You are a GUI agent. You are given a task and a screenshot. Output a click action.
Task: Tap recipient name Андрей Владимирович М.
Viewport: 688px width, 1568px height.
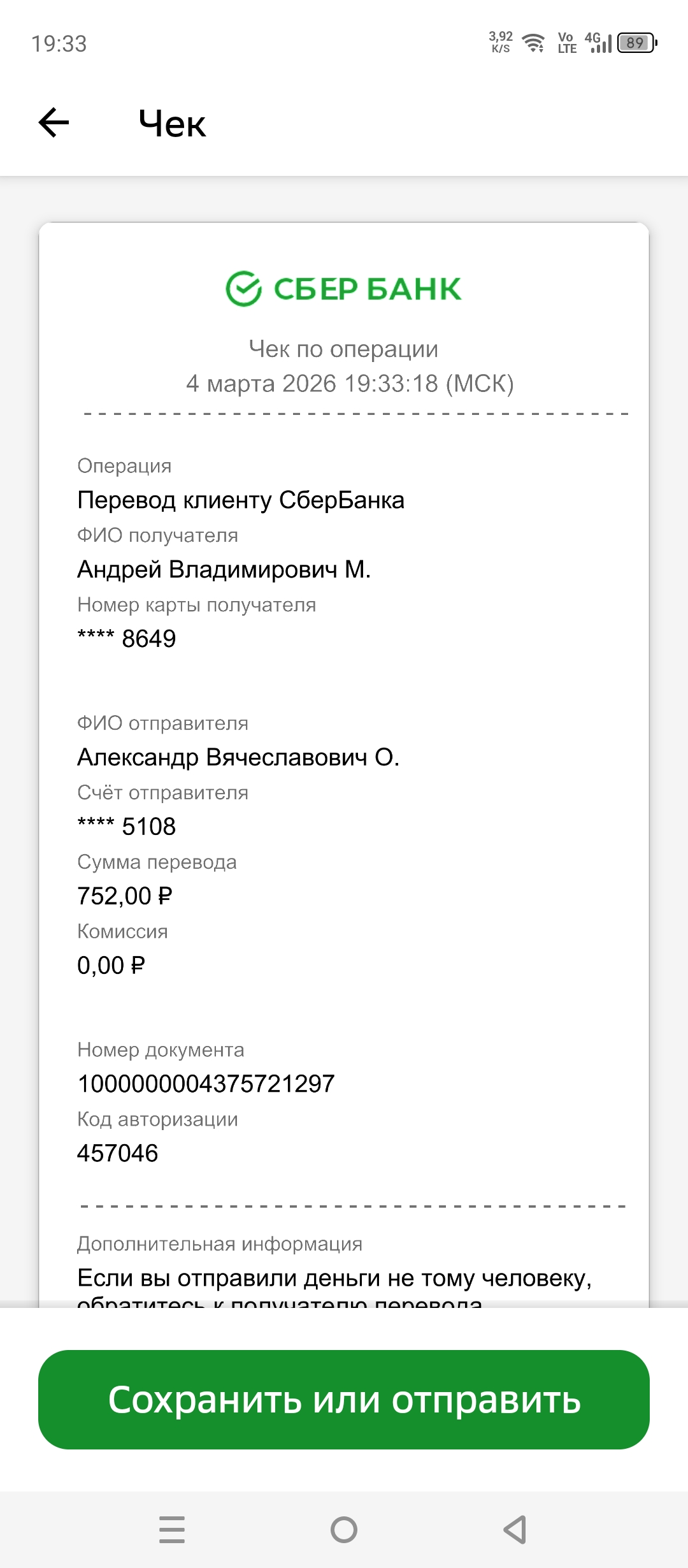(224, 569)
